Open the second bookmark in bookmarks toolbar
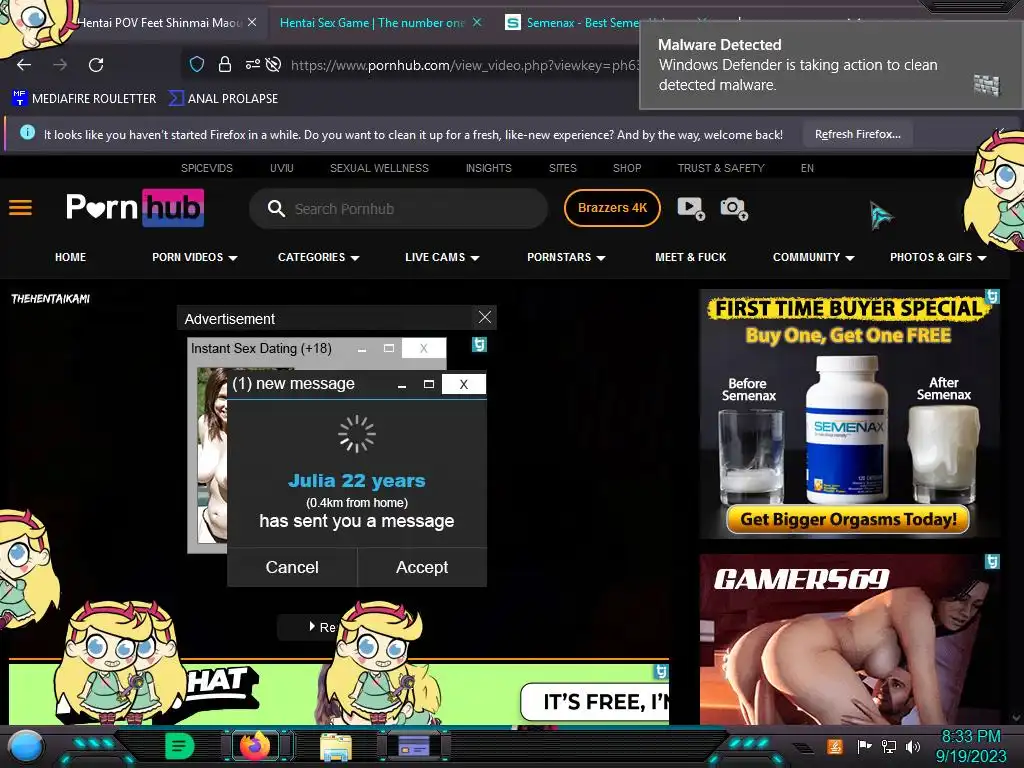This screenshot has width=1024, height=768. [223, 99]
